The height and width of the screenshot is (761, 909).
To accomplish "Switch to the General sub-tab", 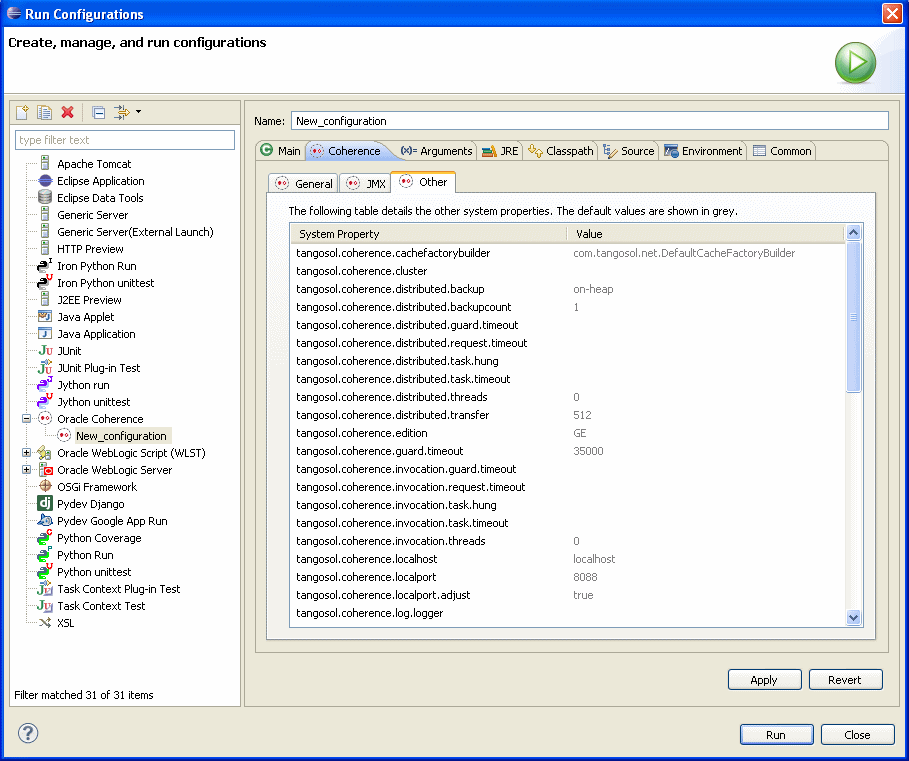I will click(x=303, y=184).
